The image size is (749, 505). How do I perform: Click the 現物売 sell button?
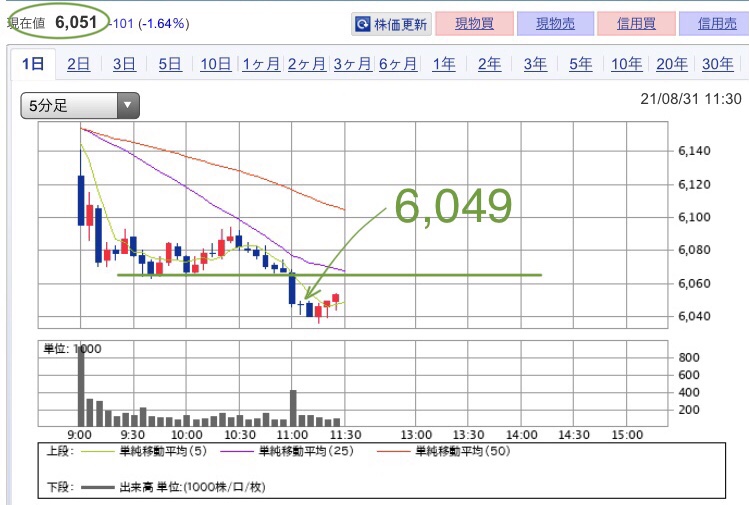pyautogui.click(x=556, y=24)
